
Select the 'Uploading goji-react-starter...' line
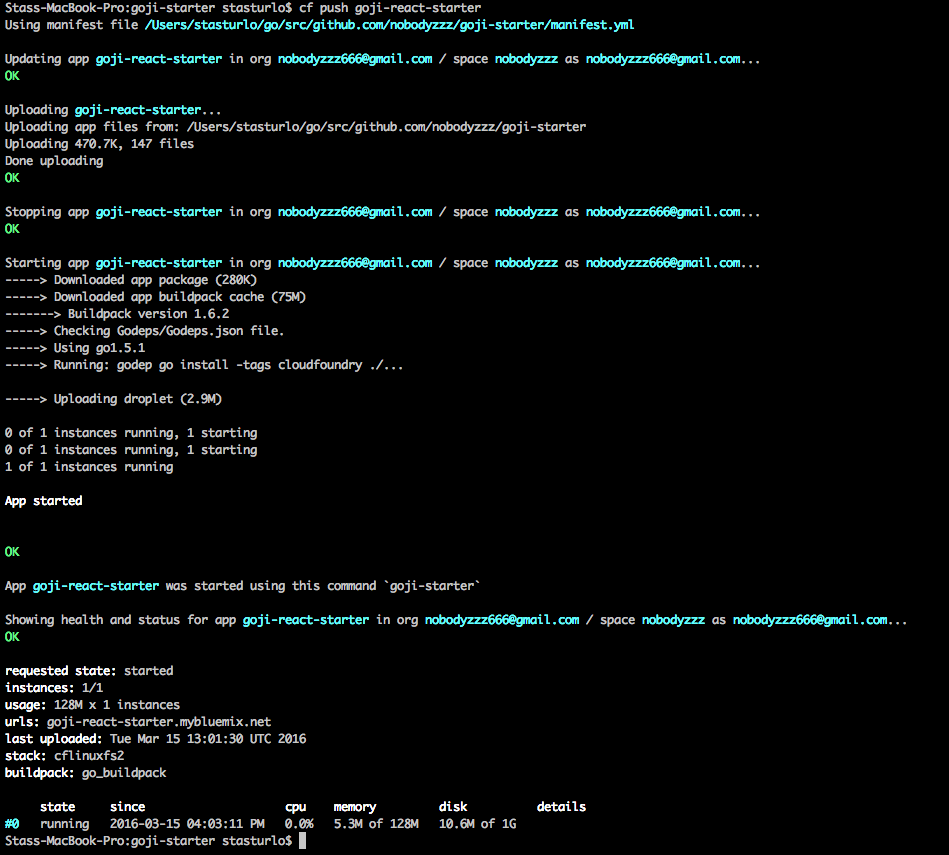(x=113, y=110)
